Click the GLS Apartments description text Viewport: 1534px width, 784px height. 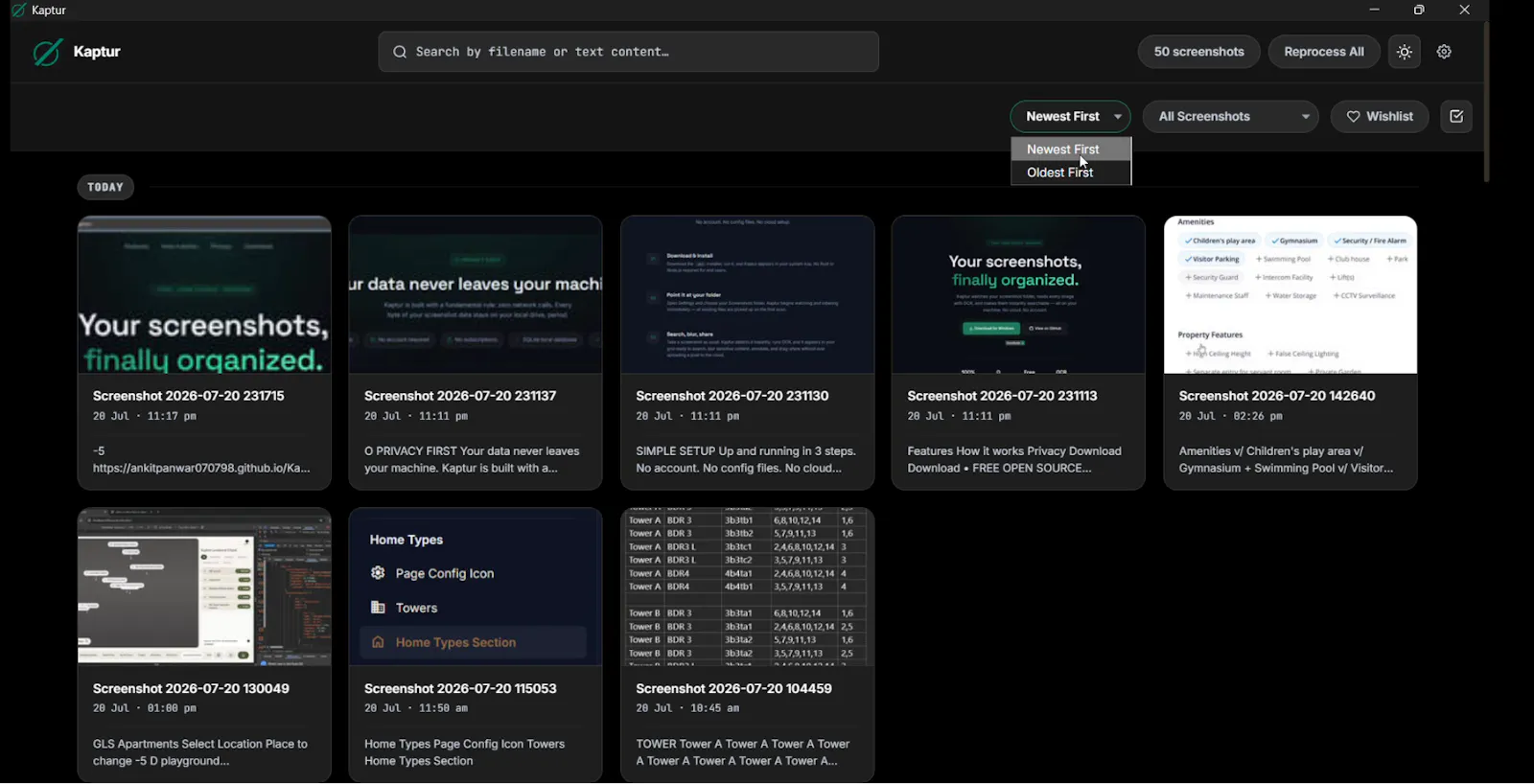200,752
